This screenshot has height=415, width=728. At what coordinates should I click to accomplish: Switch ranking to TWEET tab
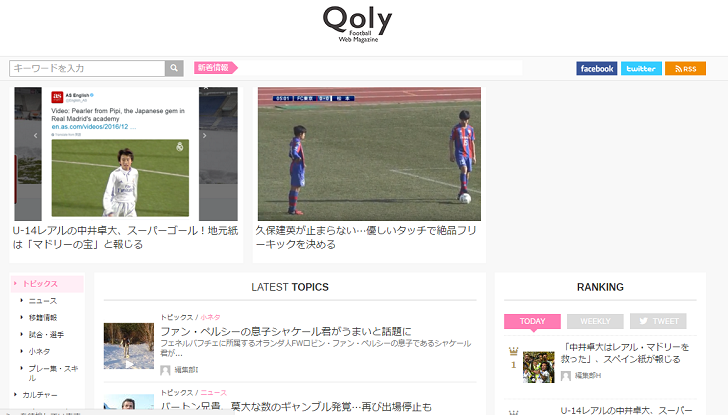coord(658,321)
